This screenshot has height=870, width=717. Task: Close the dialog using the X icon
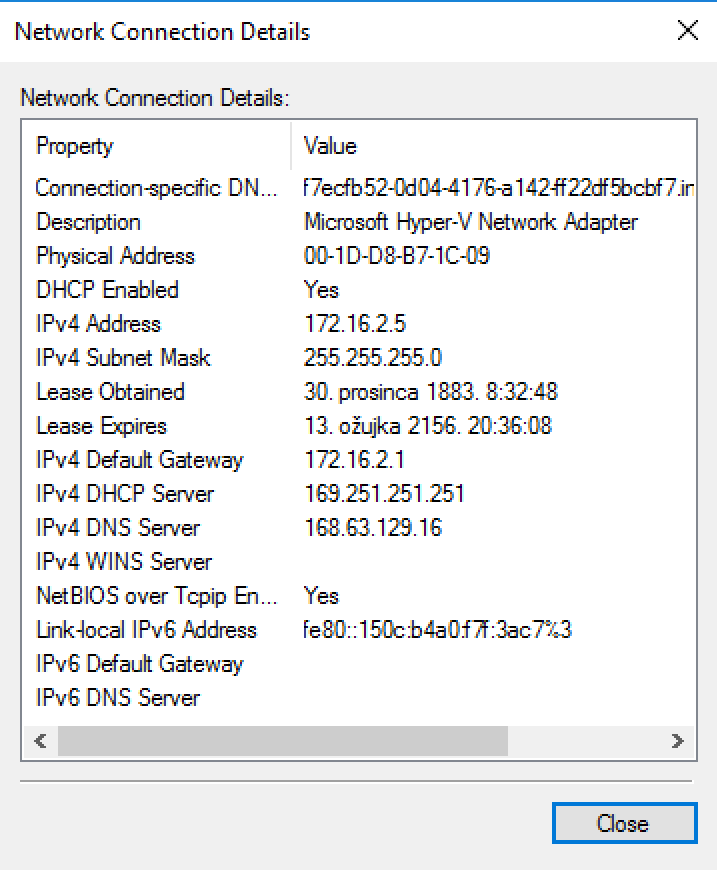[x=688, y=31]
